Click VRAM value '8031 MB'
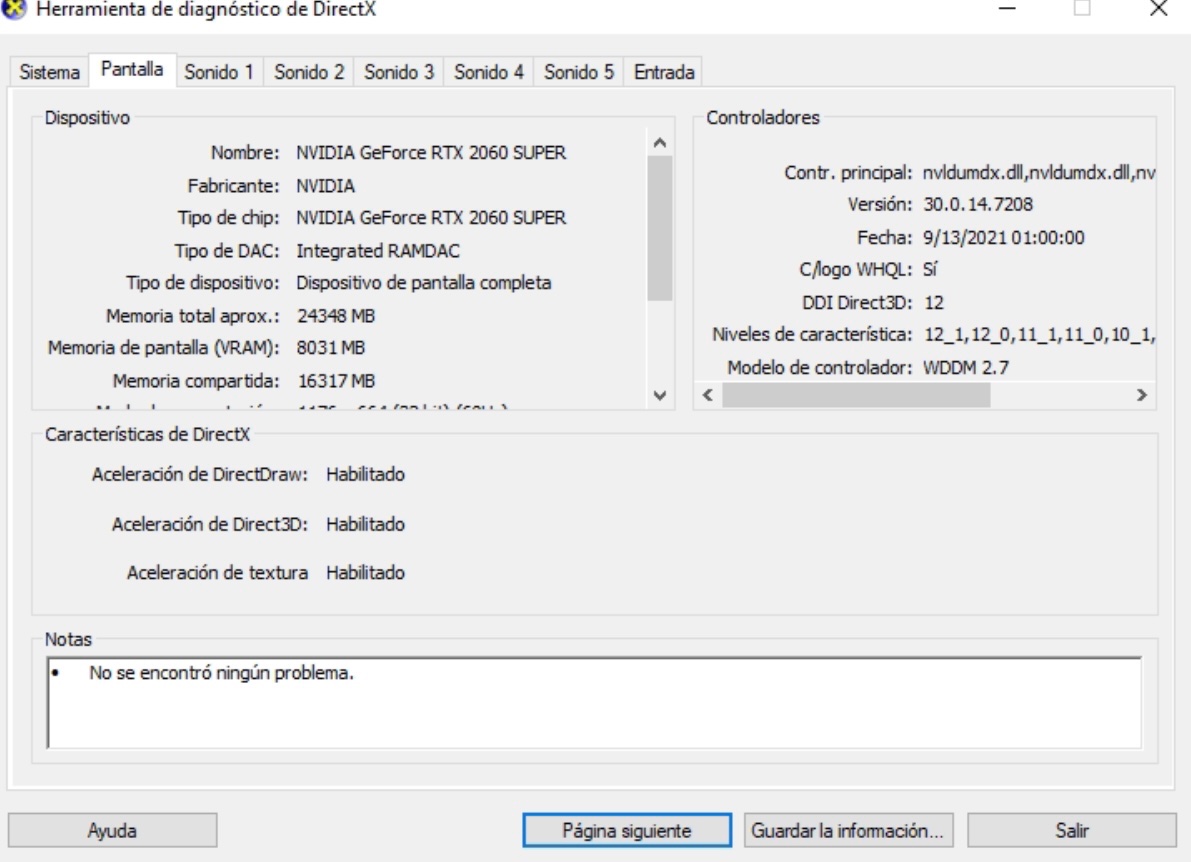Image resolution: width=1191 pixels, height=862 pixels. point(330,348)
